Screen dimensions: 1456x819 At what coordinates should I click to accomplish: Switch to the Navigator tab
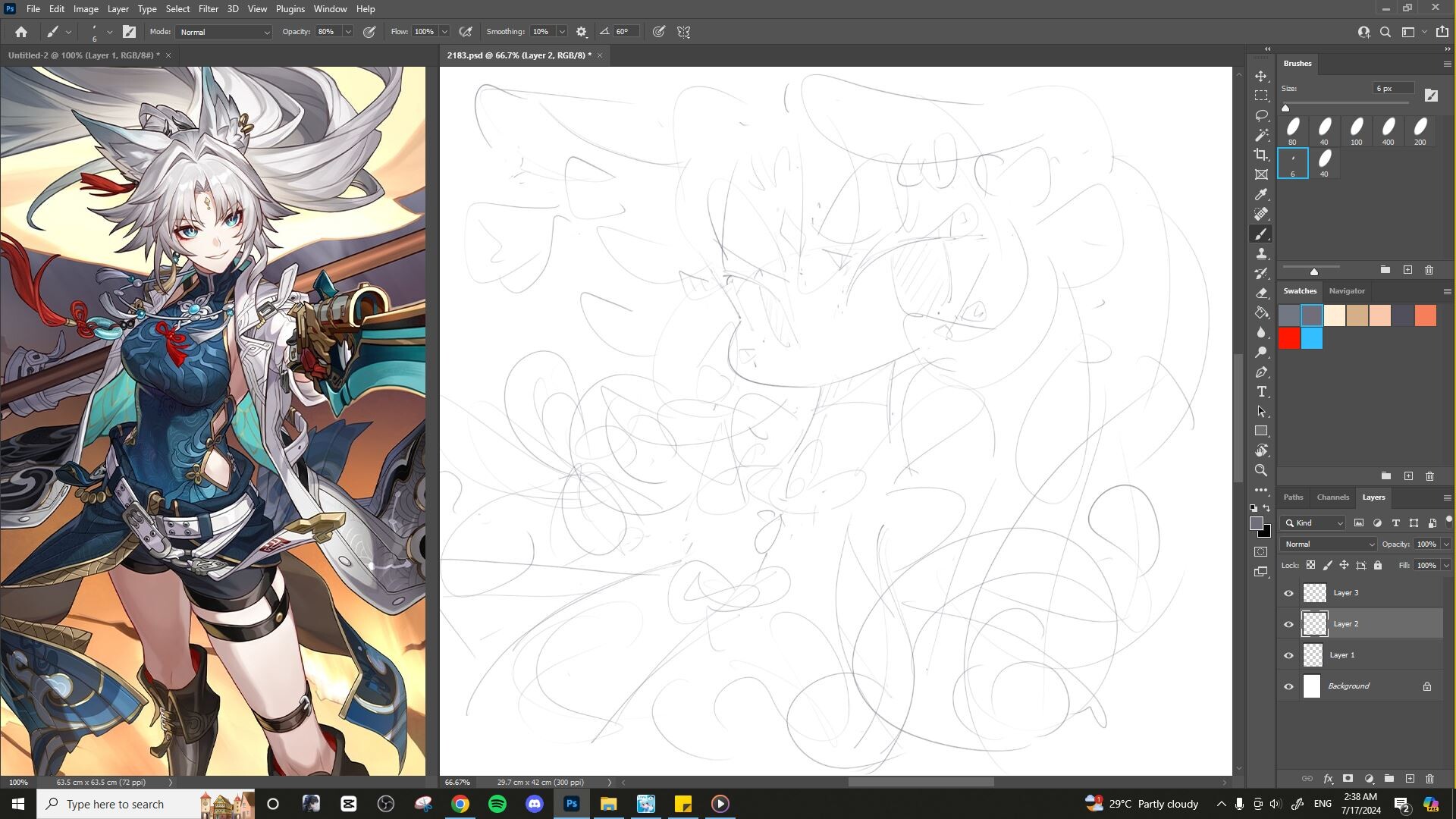1347,291
